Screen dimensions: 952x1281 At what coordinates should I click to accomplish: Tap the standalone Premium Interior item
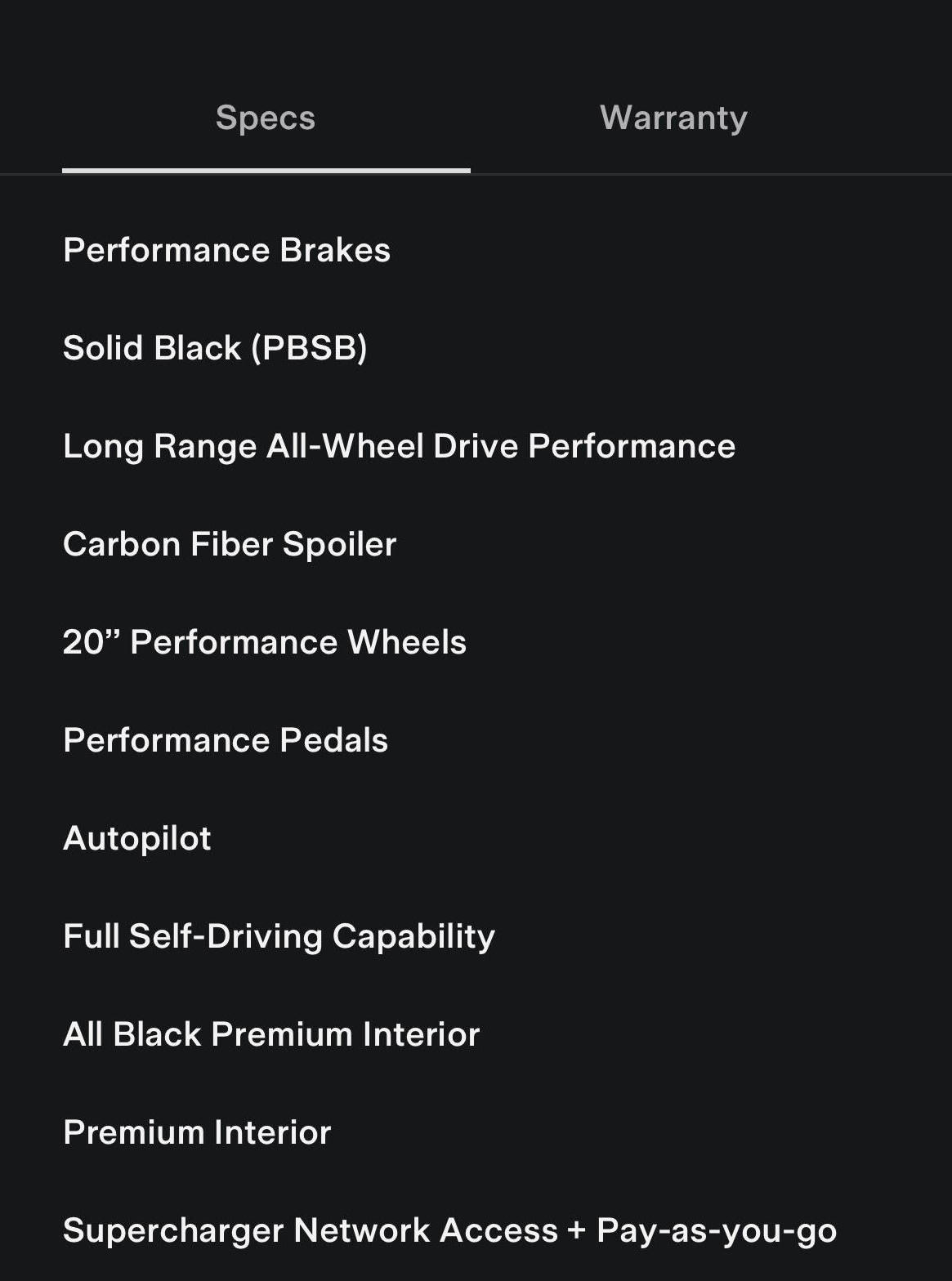click(x=197, y=1132)
